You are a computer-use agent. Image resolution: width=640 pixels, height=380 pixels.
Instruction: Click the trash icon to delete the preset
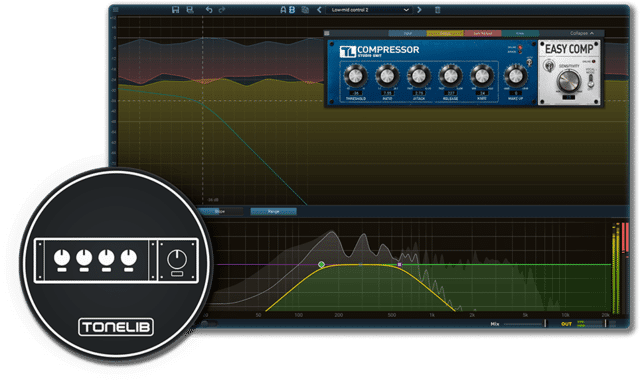coord(438,10)
